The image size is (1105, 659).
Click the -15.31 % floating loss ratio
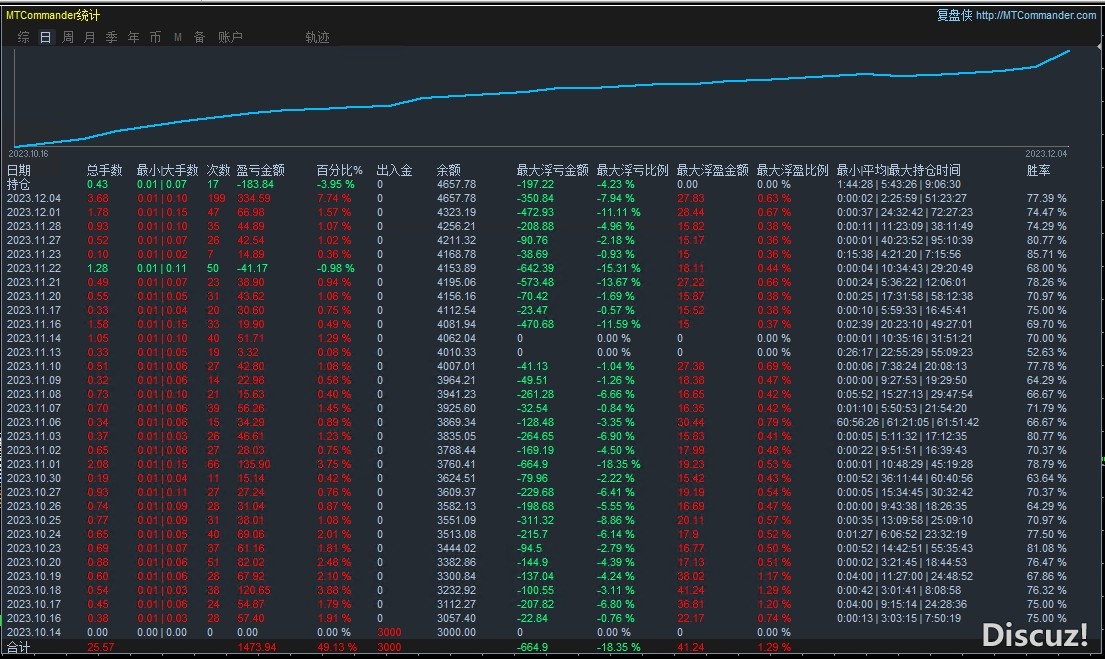pos(619,268)
